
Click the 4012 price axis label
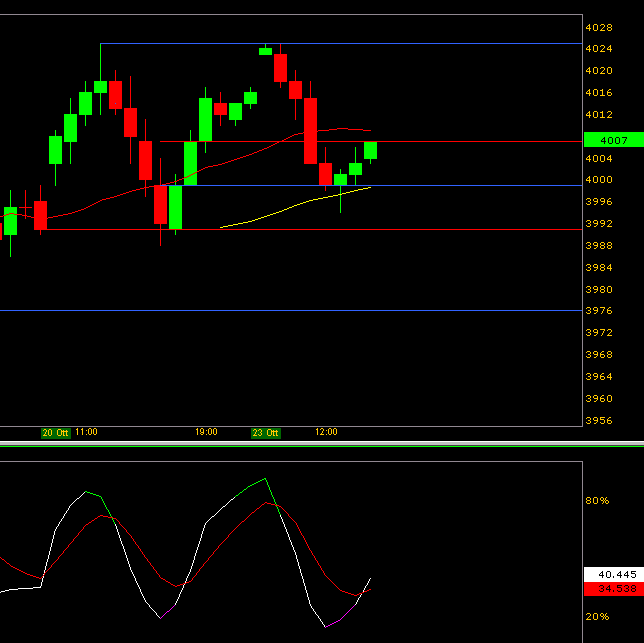point(598,114)
